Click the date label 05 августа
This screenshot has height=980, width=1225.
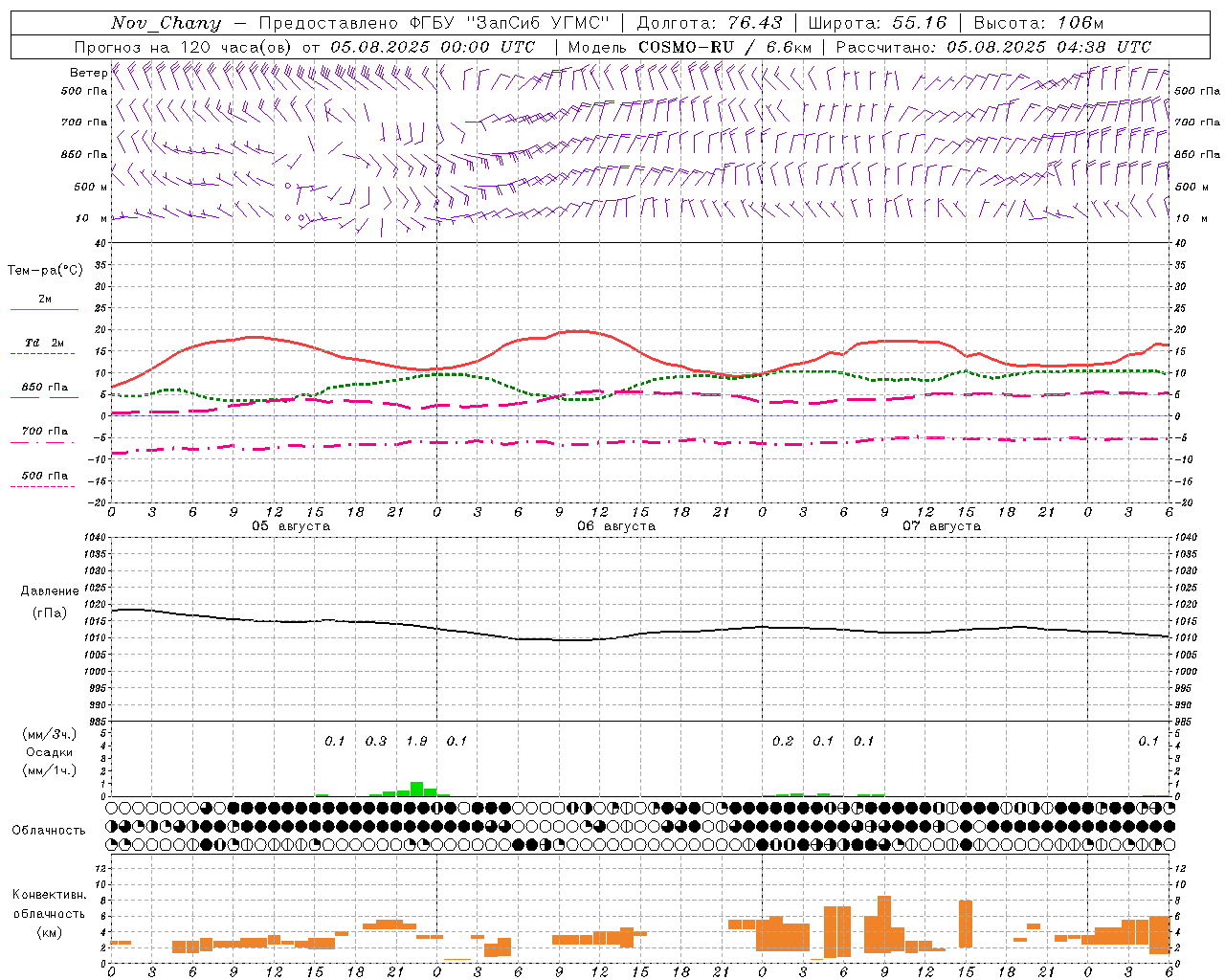pyautogui.click(x=291, y=526)
